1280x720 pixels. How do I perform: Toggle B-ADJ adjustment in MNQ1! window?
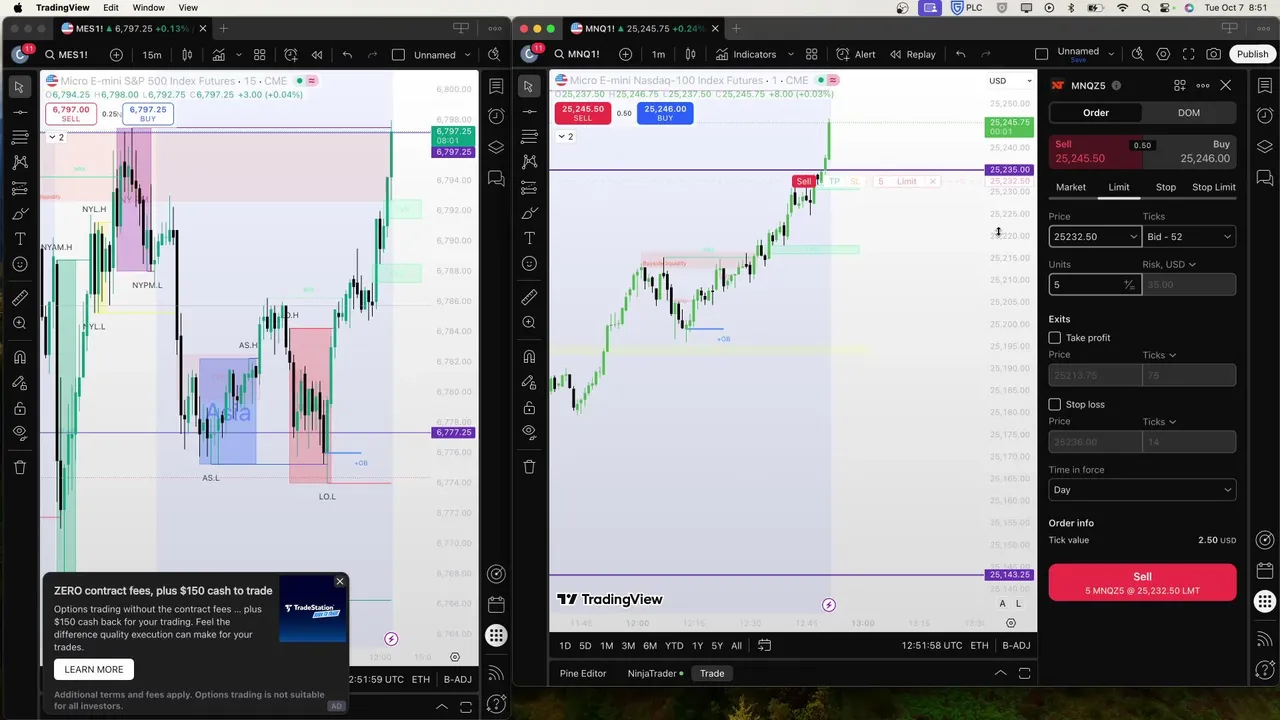[1016, 645]
